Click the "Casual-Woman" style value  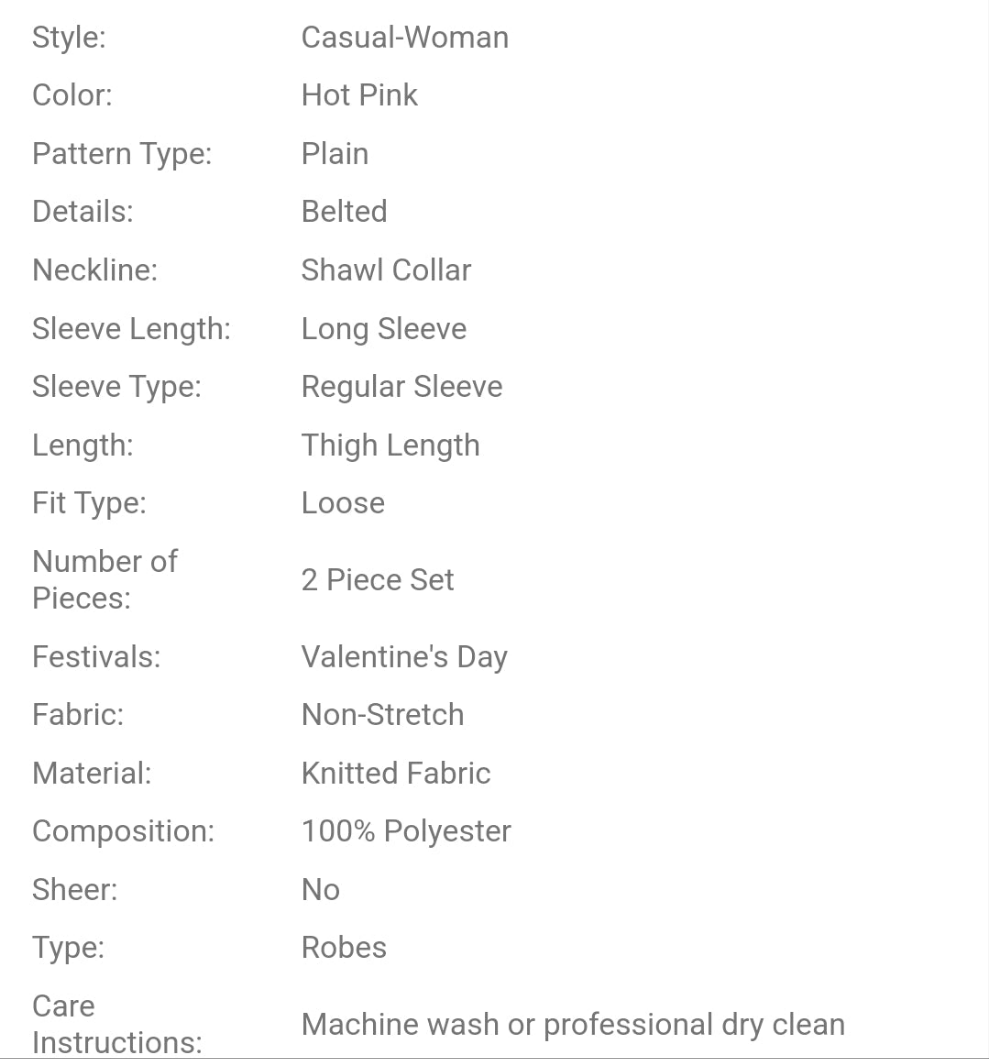point(404,38)
